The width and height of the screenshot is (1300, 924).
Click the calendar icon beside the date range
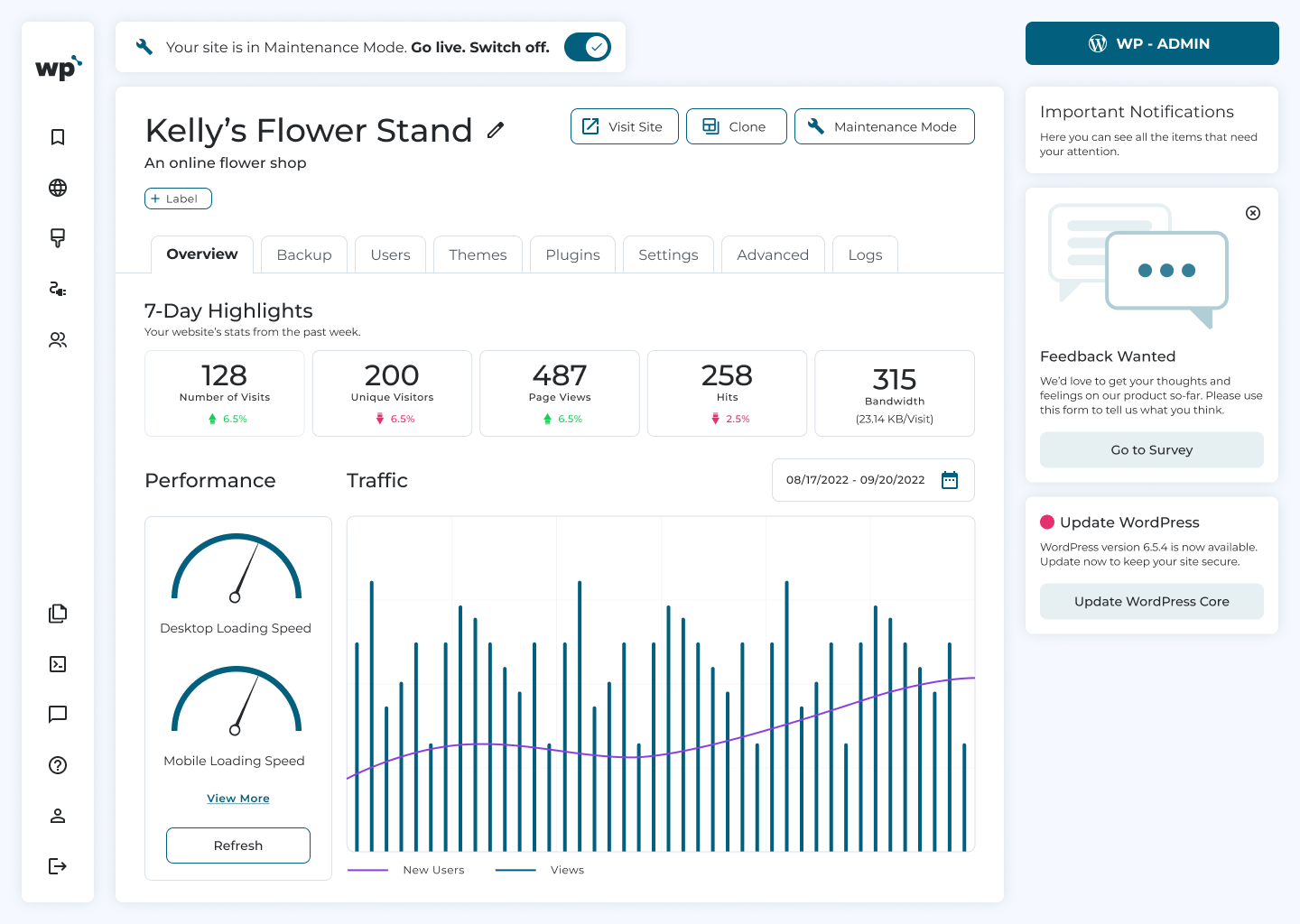950,479
